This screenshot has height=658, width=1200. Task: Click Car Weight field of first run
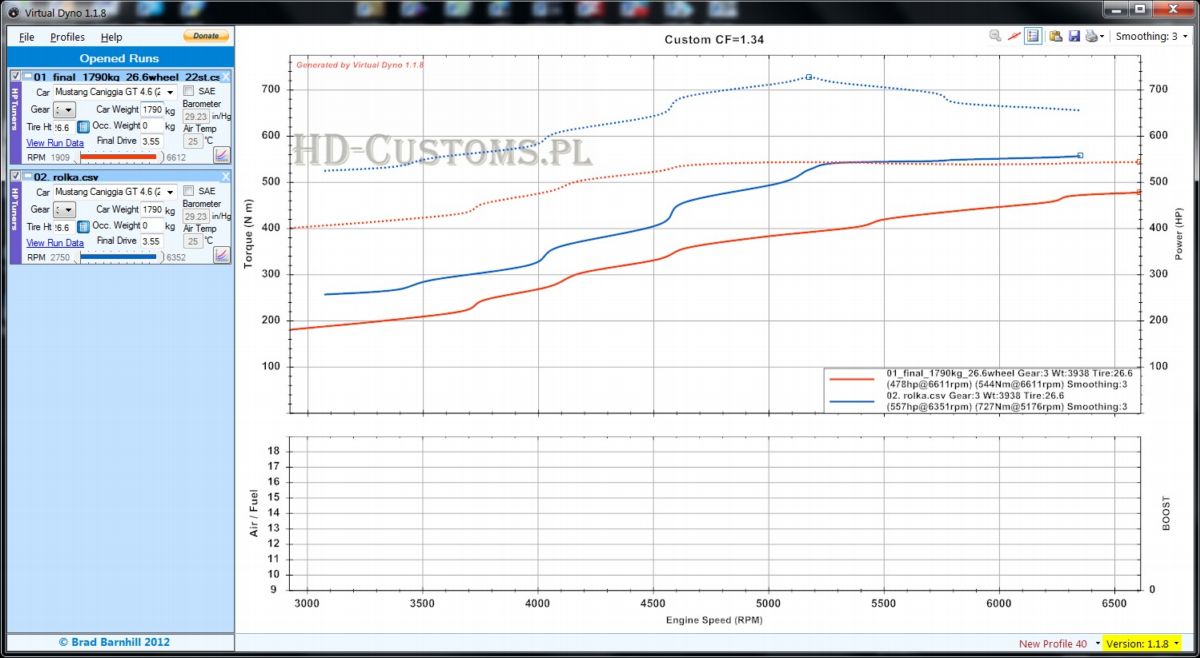[152, 110]
